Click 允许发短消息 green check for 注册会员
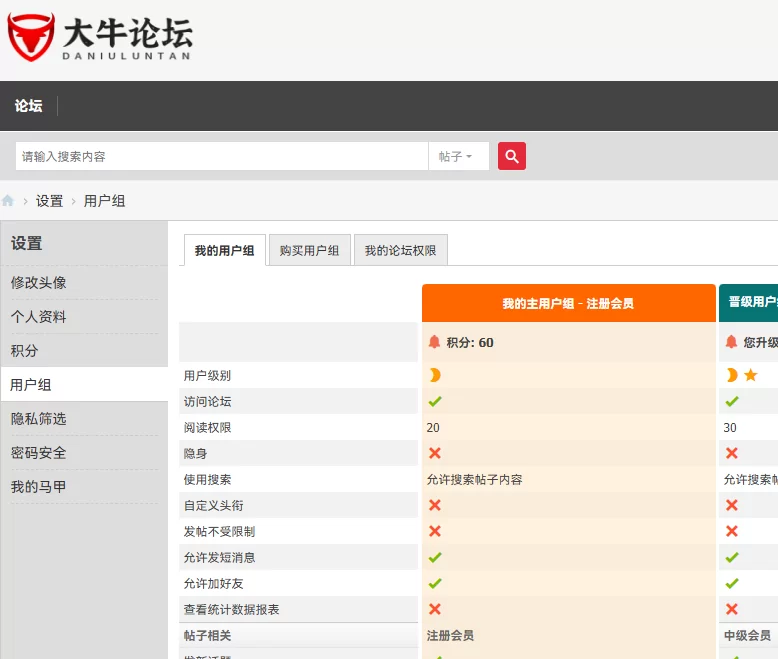 click(x=435, y=557)
